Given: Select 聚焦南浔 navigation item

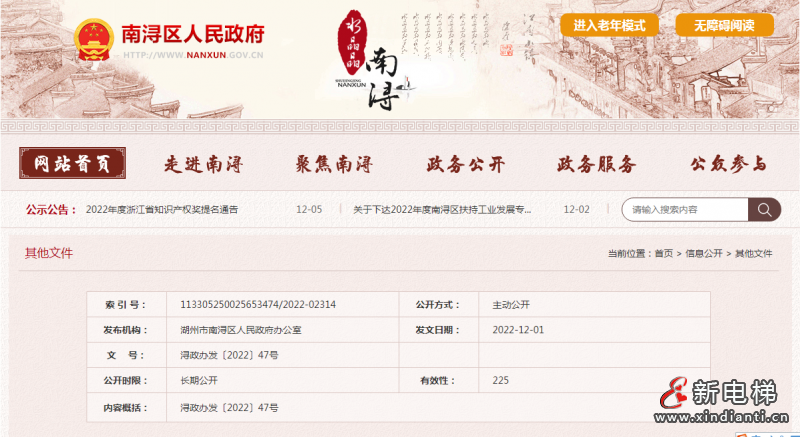Looking at the screenshot, I should coord(334,165).
